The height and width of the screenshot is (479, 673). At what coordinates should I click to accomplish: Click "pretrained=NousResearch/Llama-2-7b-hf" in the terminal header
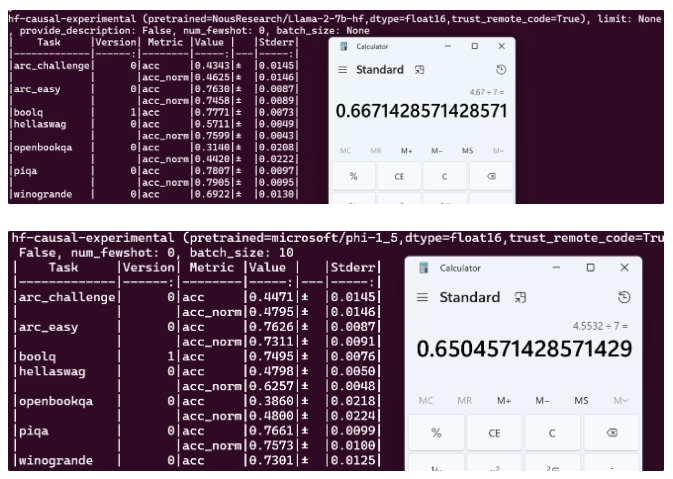pyautogui.click(x=257, y=19)
